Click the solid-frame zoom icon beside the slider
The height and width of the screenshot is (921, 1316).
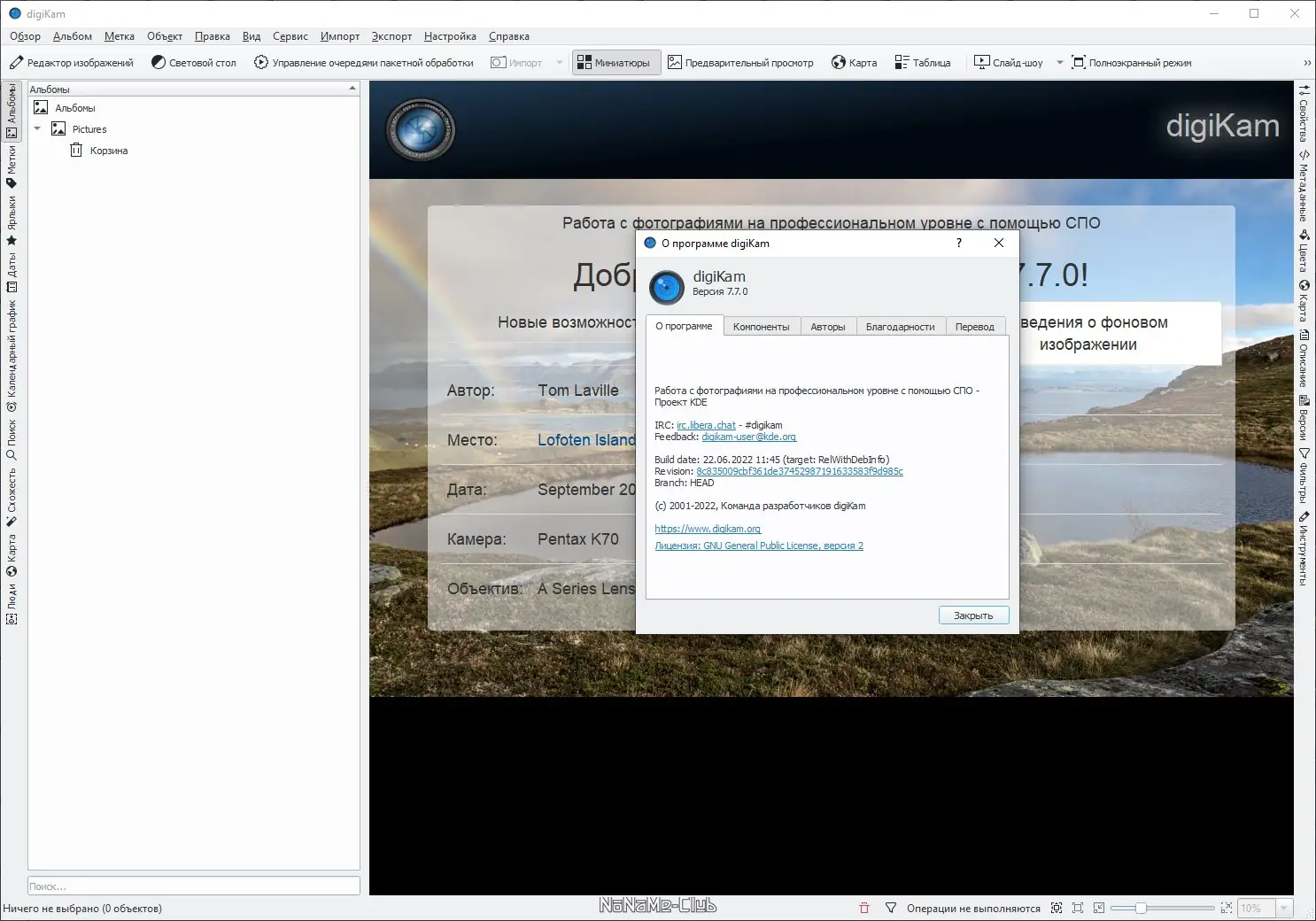[1078, 908]
